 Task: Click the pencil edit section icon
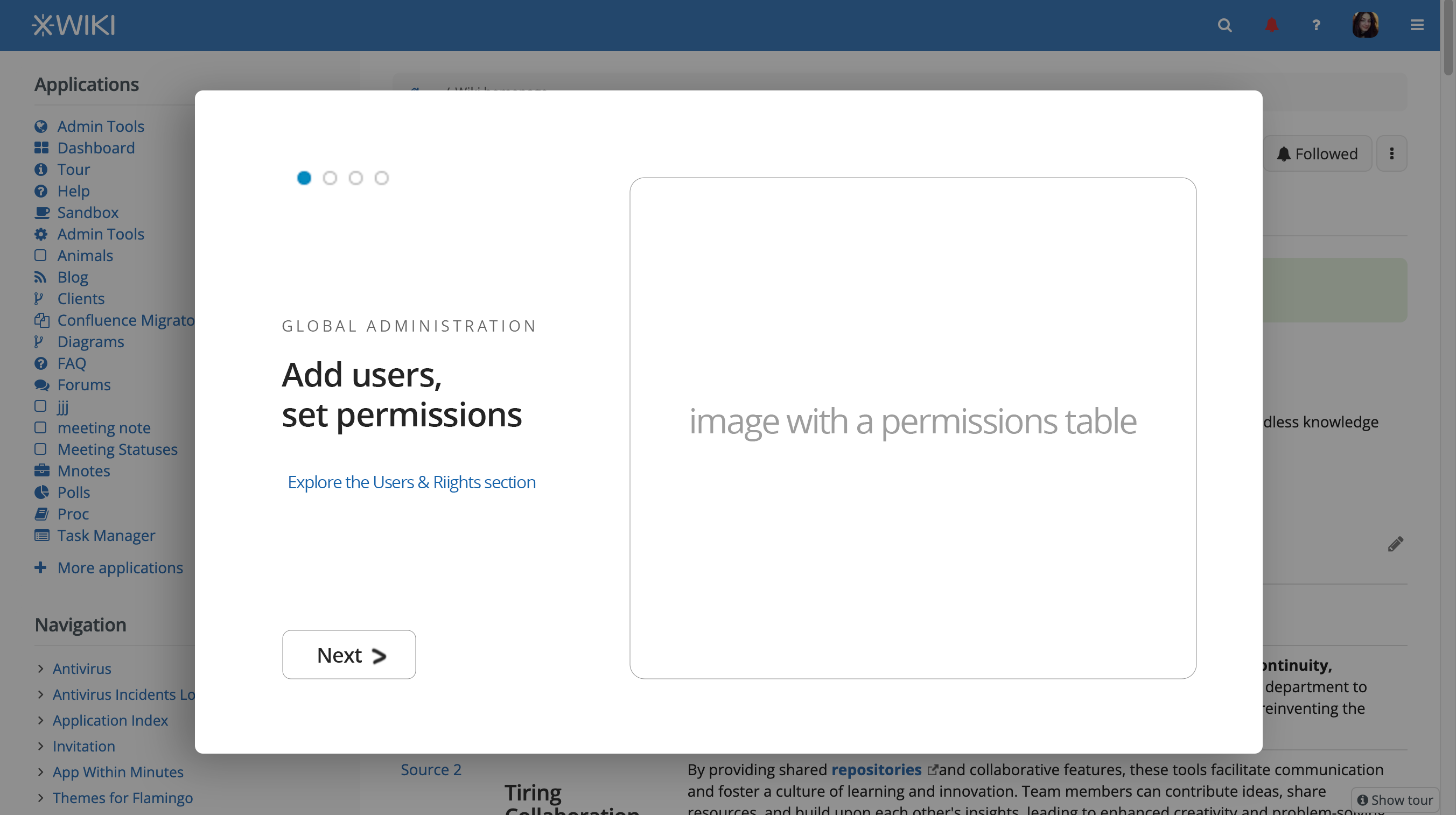(x=1395, y=544)
